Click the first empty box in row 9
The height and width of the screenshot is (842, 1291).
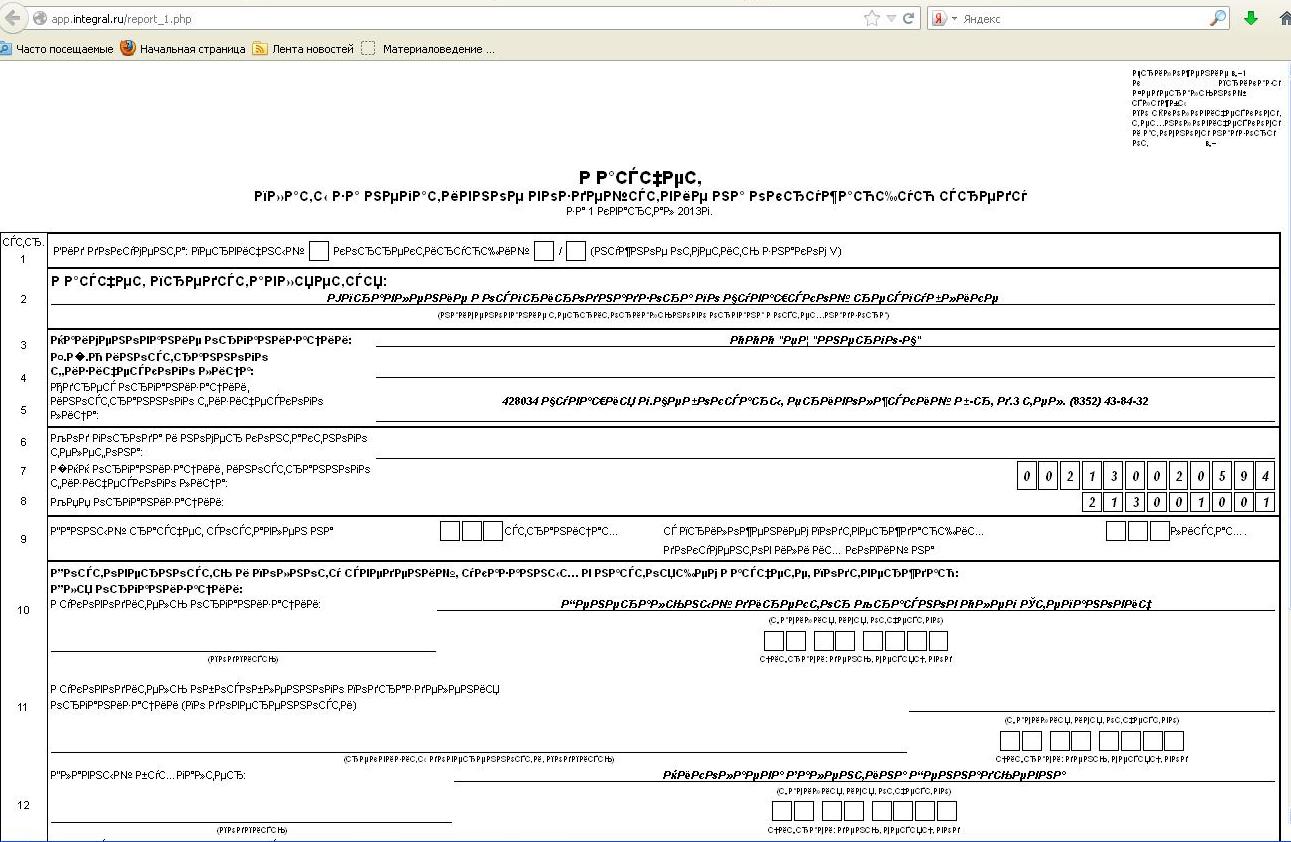450,531
